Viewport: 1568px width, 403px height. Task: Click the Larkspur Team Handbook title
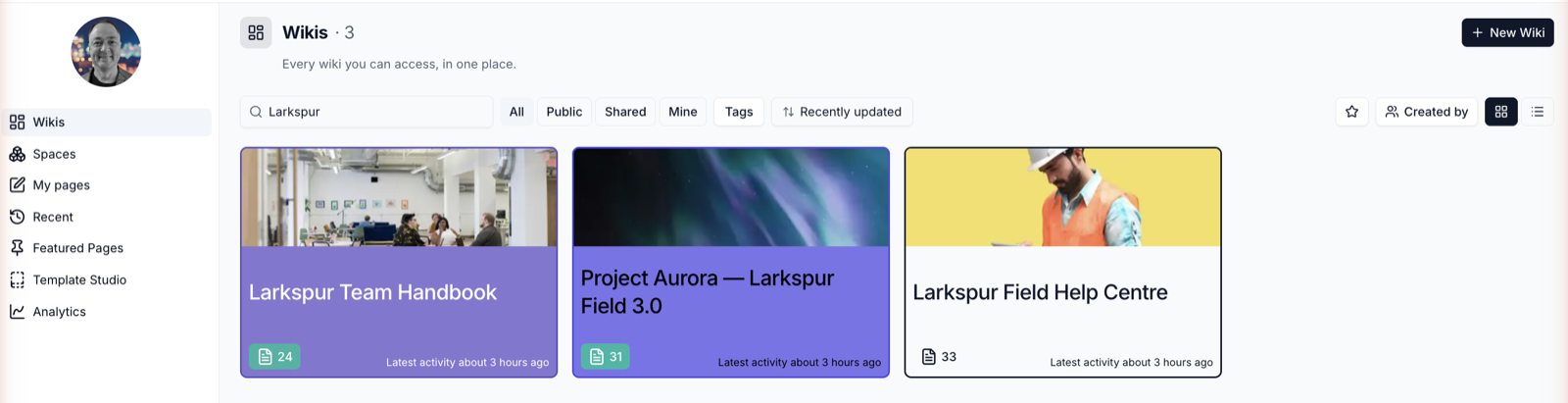pos(372,292)
